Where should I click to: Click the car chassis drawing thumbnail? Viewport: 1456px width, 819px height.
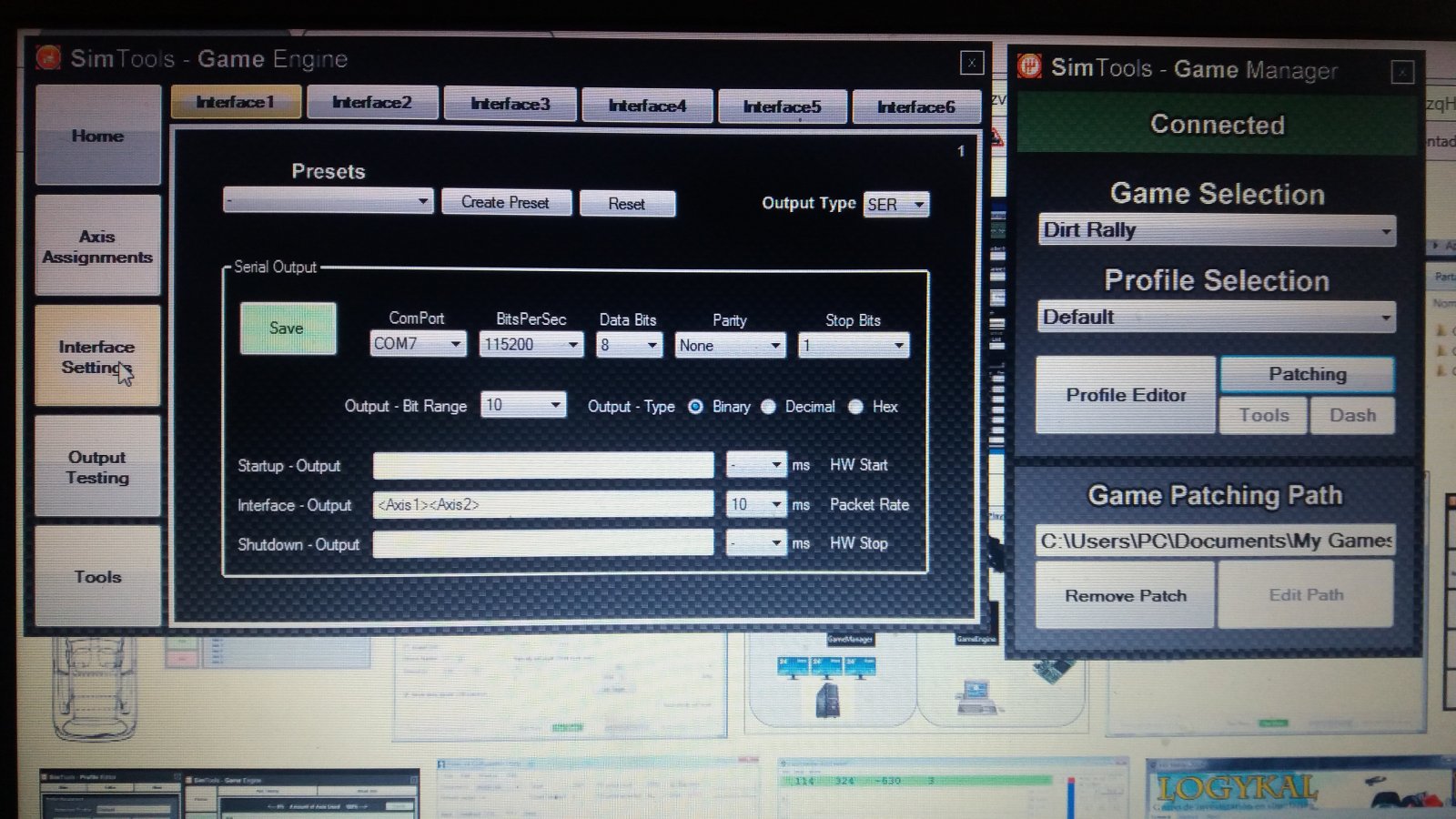(94, 688)
